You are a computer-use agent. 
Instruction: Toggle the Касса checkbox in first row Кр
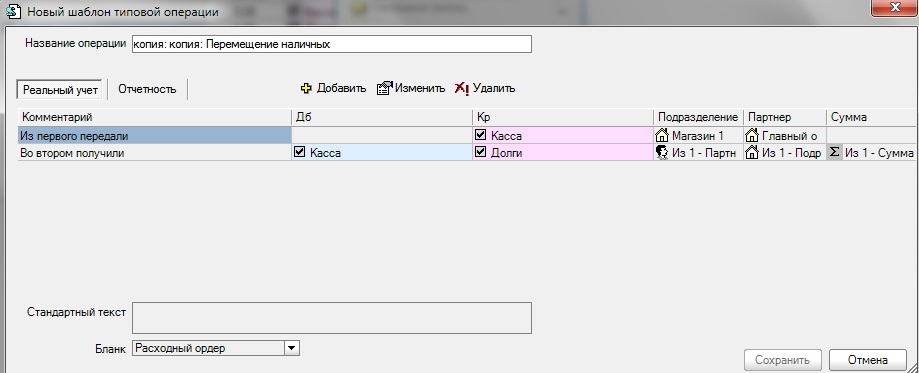(x=481, y=135)
